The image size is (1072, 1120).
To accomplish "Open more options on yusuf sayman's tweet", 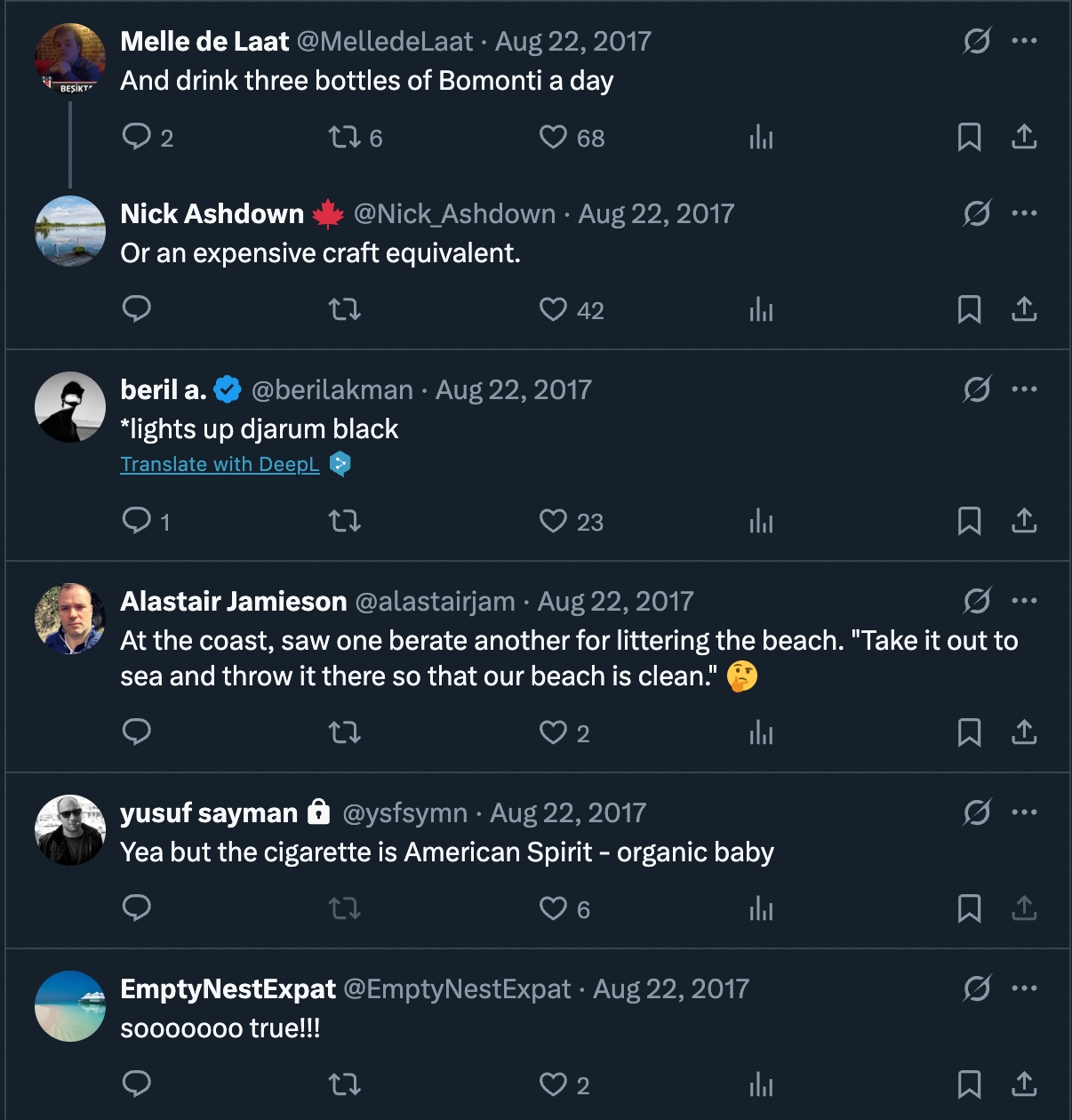I will click(x=1024, y=812).
